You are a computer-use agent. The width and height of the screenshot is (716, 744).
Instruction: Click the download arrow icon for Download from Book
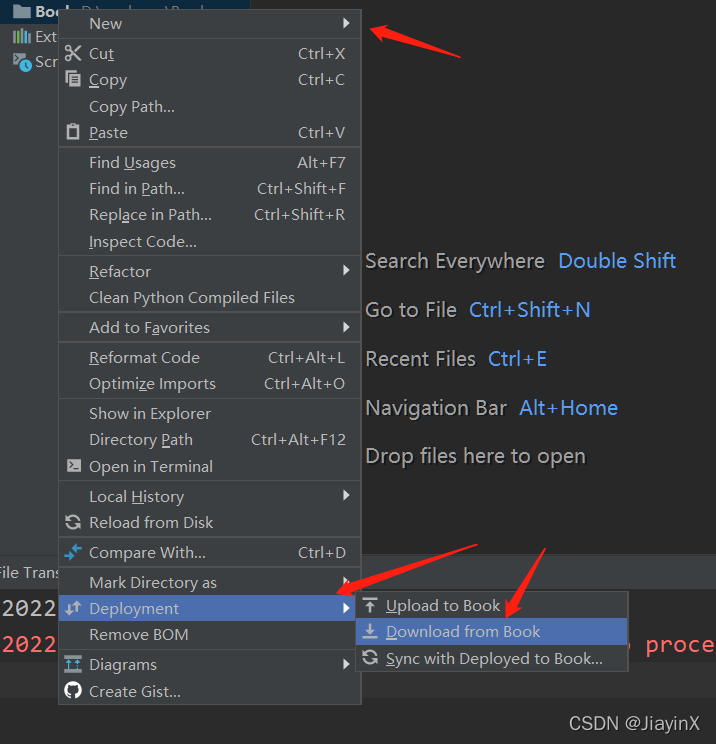tap(370, 631)
